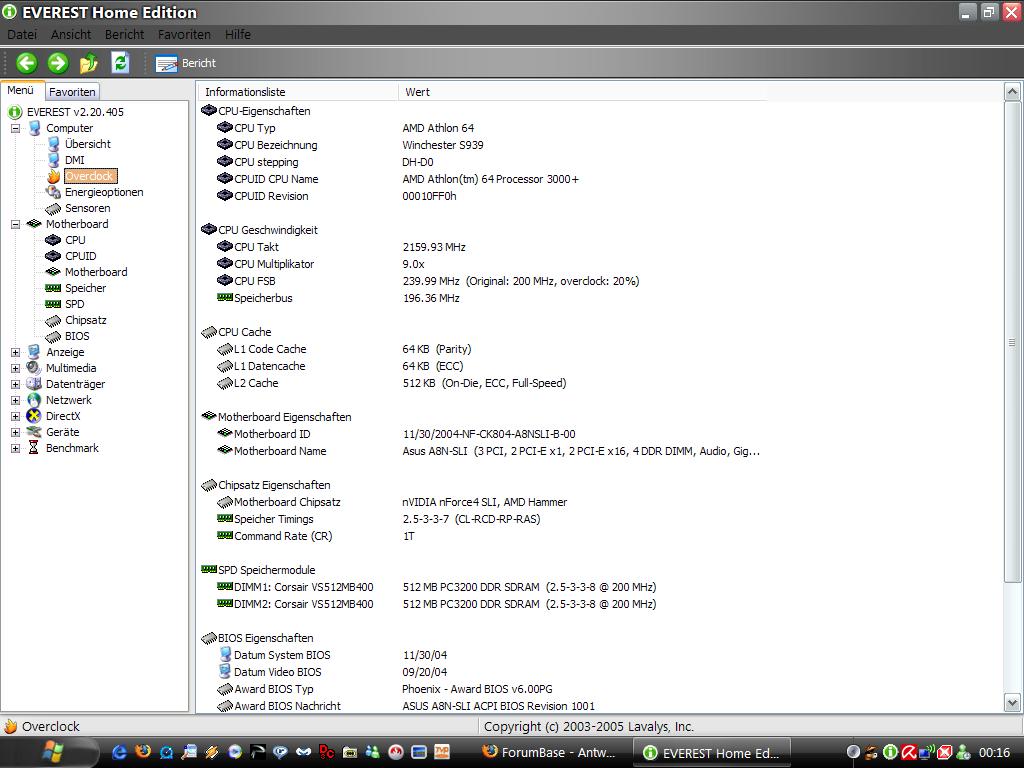Select EVEREST v2.20.405 root node
Viewport: 1024px width, 768px height.
(x=75, y=112)
